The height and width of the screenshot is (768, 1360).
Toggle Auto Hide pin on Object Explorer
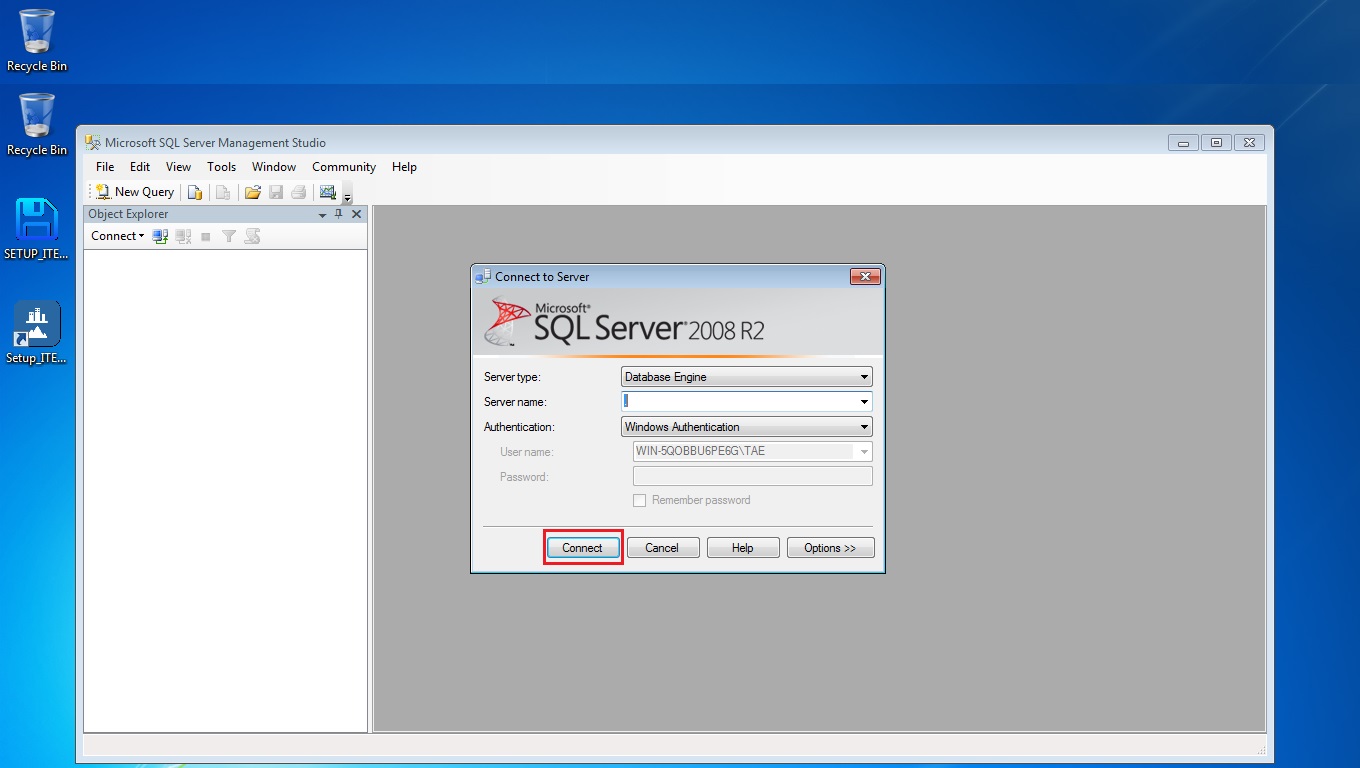(339, 214)
